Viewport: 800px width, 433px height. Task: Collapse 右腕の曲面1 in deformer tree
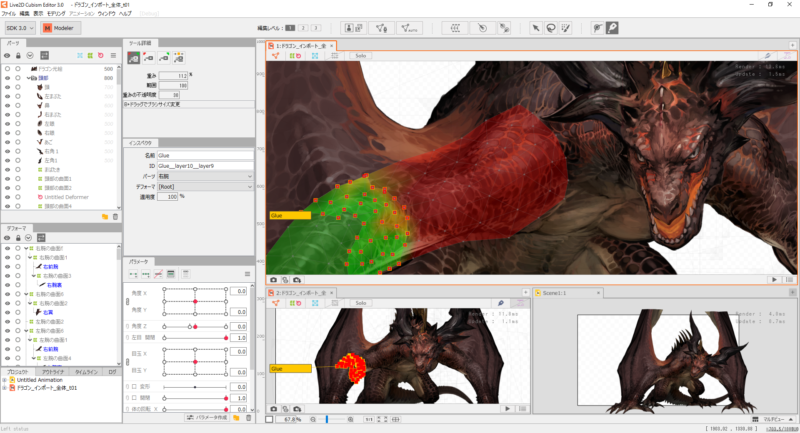[30, 257]
